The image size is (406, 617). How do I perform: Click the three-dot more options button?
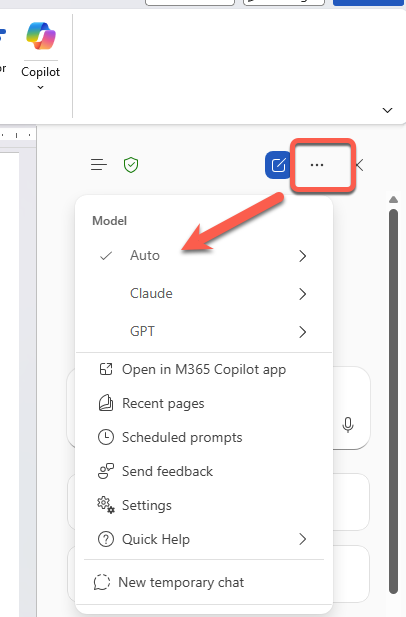pyautogui.click(x=317, y=165)
